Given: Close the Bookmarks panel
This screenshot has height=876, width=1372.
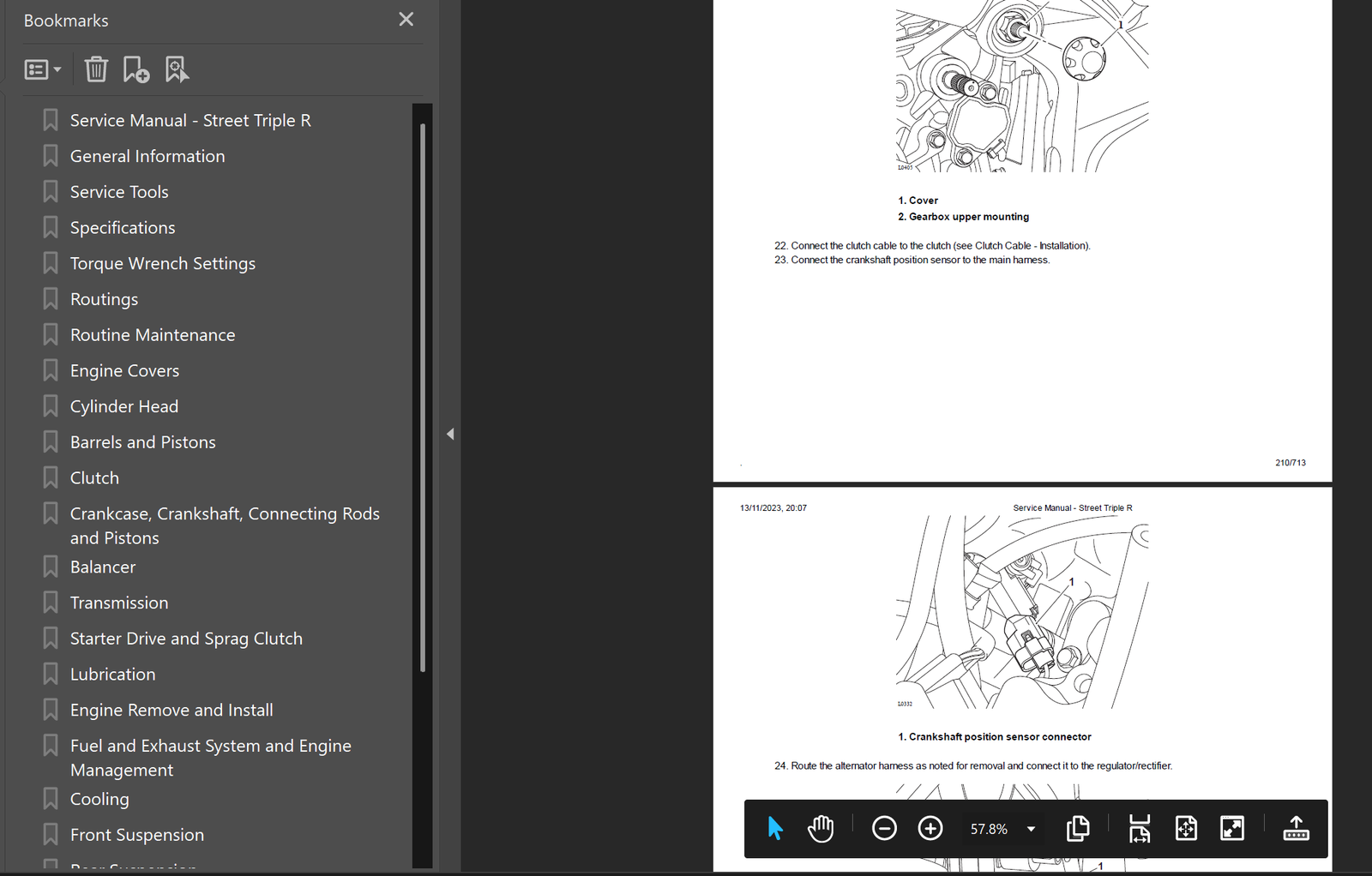Looking at the screenshot, I should 406,19.
